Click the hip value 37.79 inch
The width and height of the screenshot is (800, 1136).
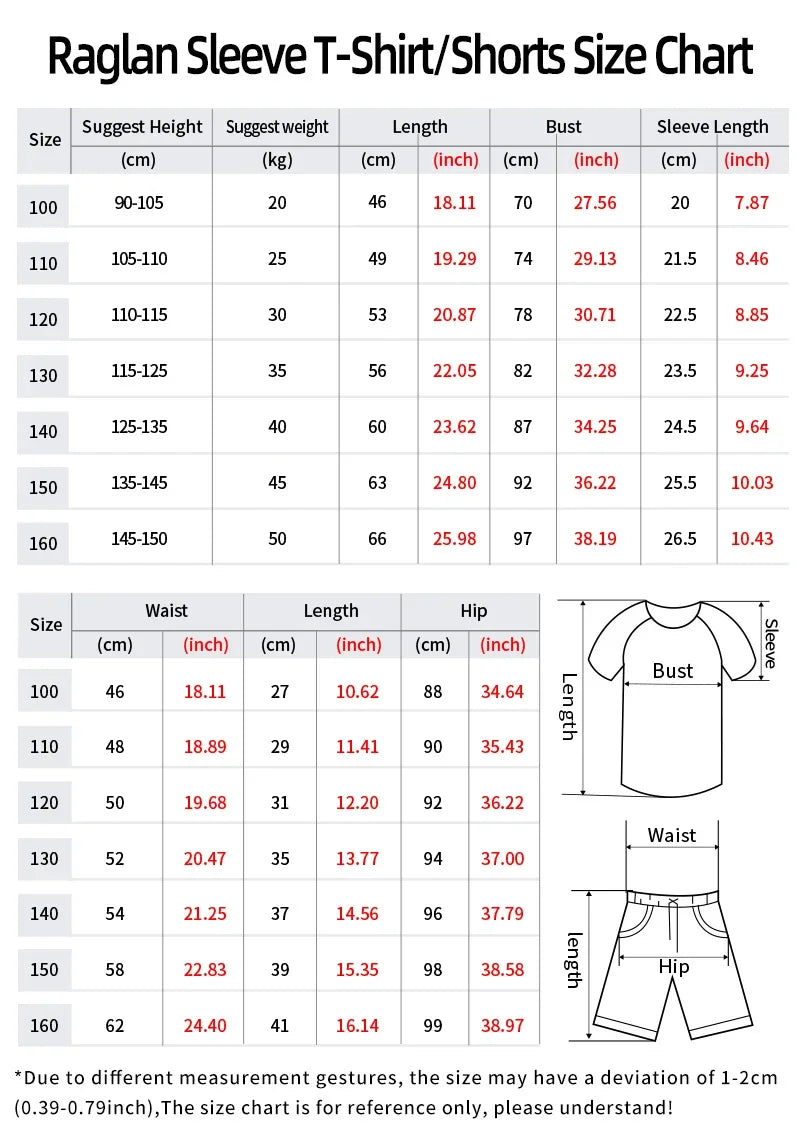[x=502, y=913]
